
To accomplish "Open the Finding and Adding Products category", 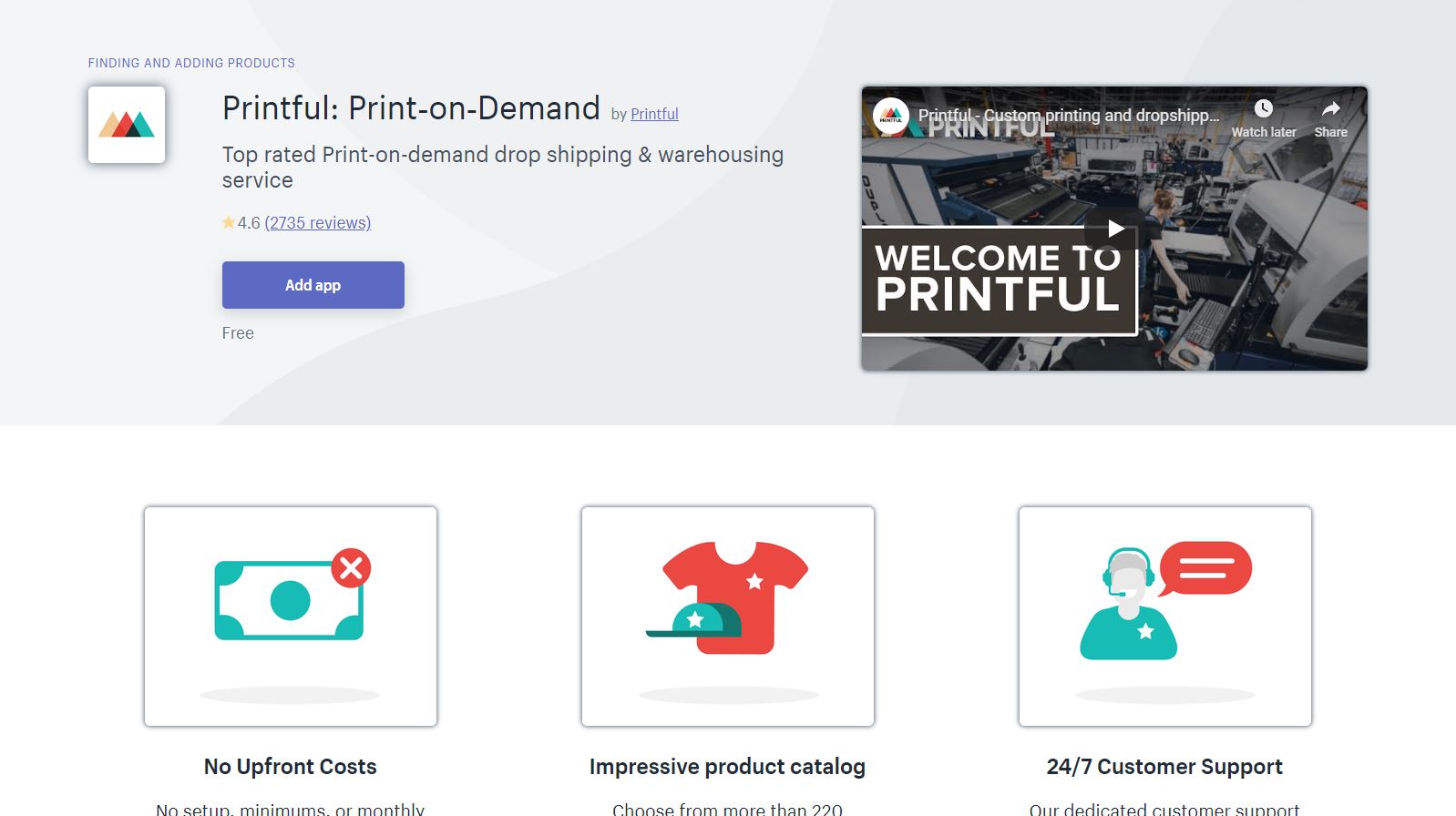I will tap(191, 63).
